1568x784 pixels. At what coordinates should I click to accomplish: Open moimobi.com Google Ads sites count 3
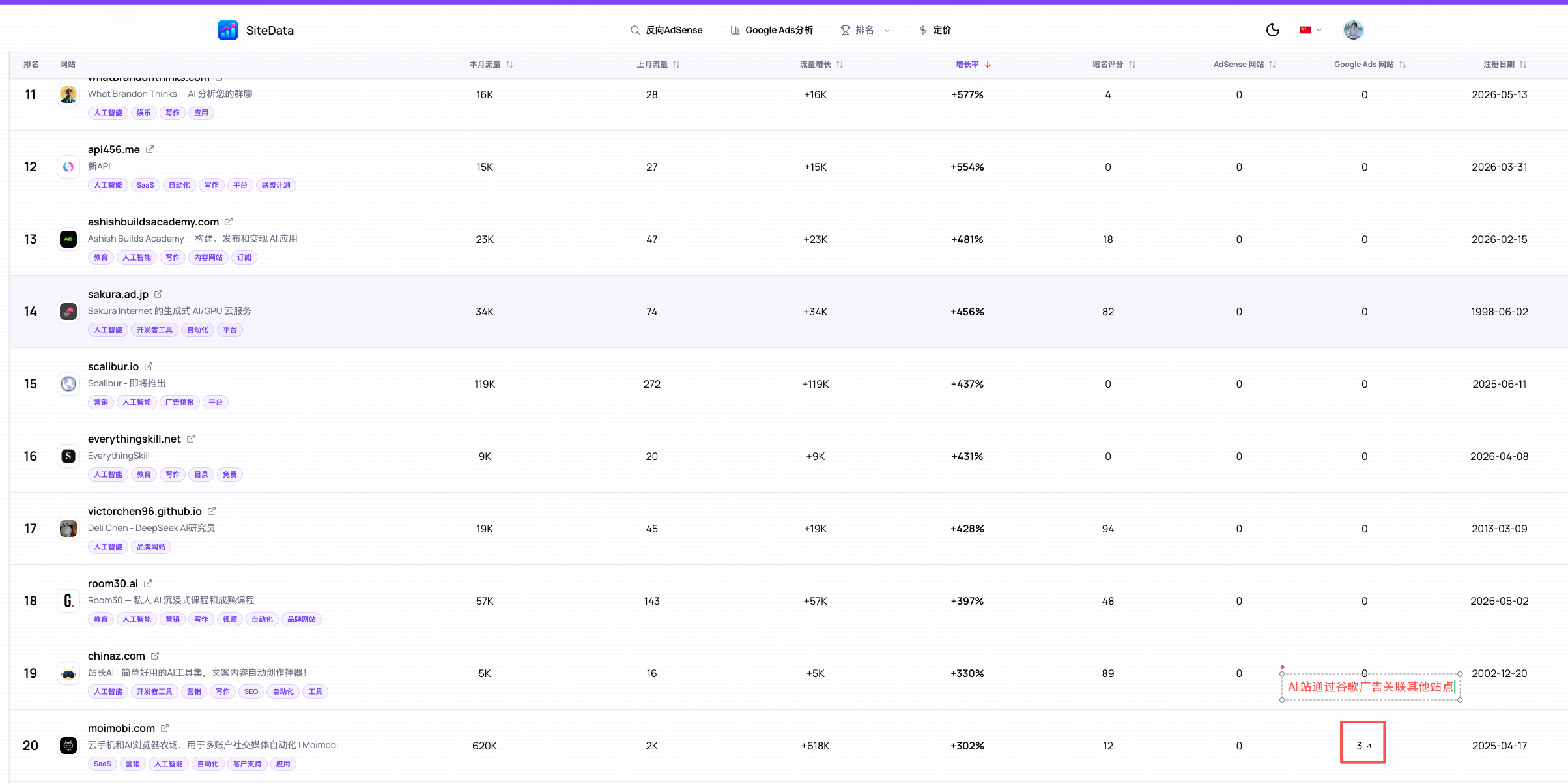point(1363,746)
